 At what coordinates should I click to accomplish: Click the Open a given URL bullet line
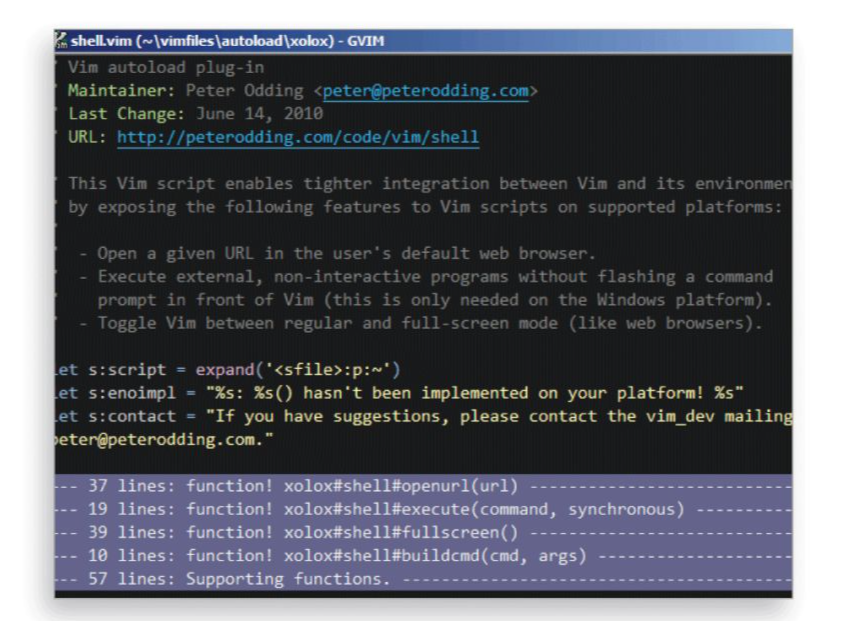pos(300,252)
